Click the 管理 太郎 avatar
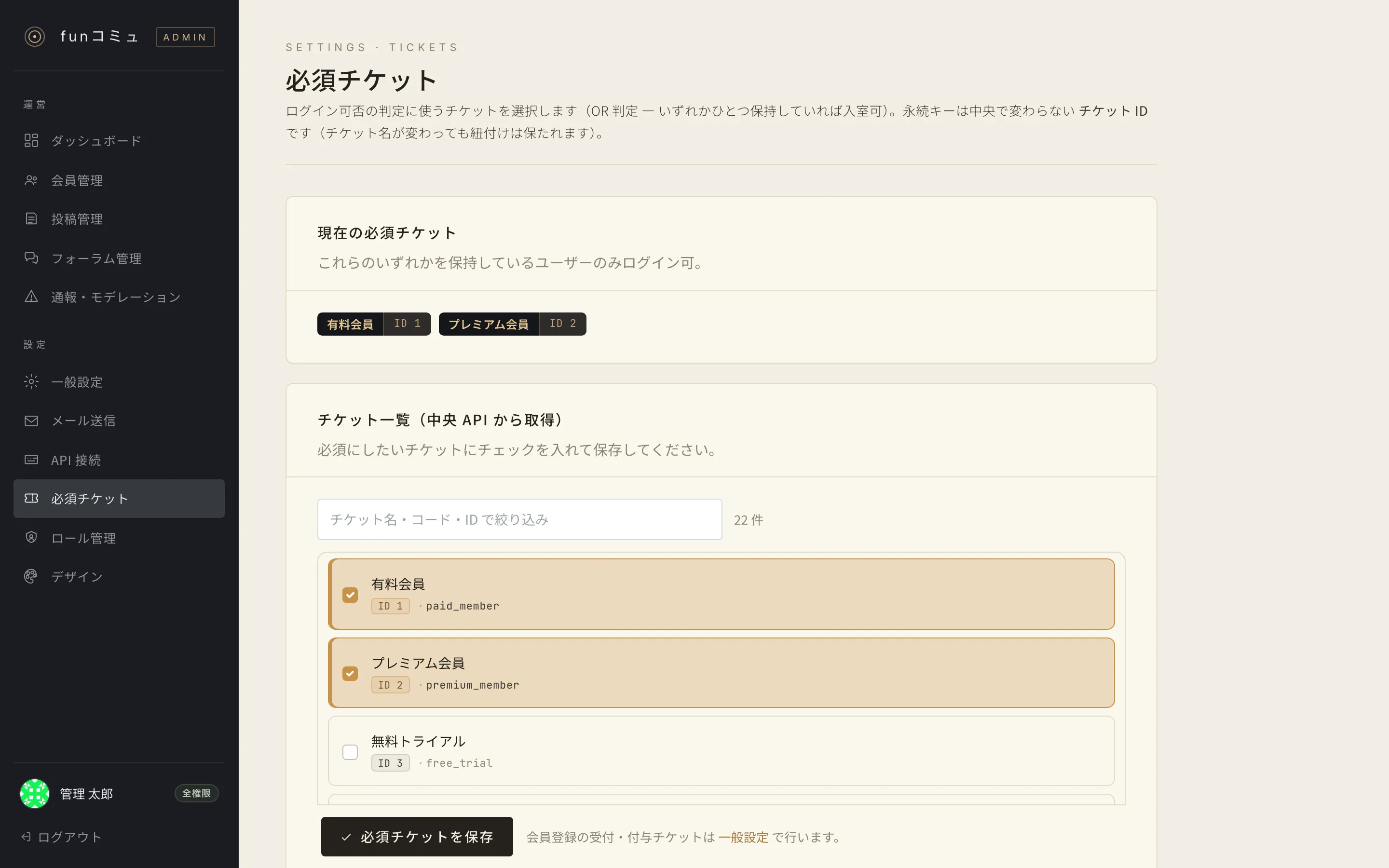Viewport: 1389px width, 868px height. 34,793
